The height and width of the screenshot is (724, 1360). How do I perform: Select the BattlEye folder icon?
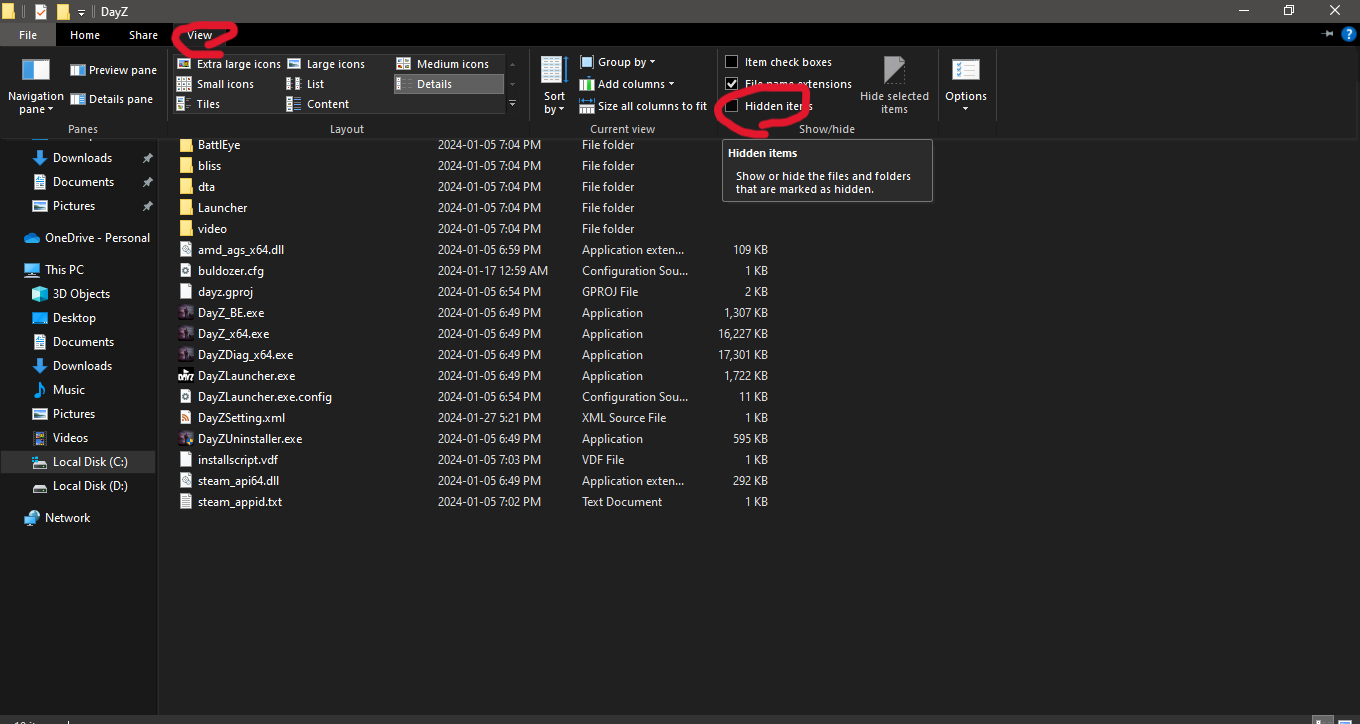click(186, 145)
